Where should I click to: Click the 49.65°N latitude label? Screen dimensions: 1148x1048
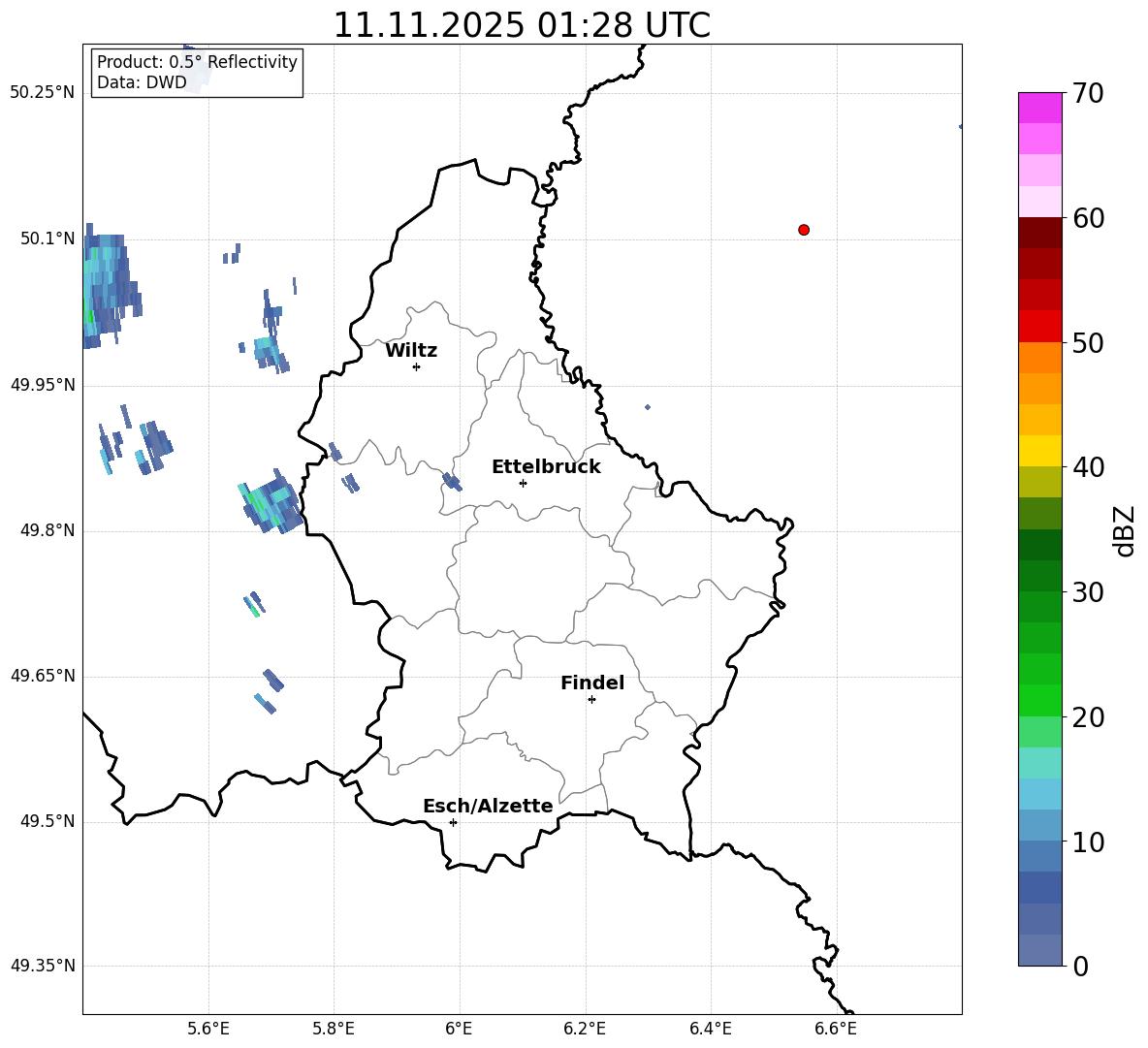tap(43, 676)
